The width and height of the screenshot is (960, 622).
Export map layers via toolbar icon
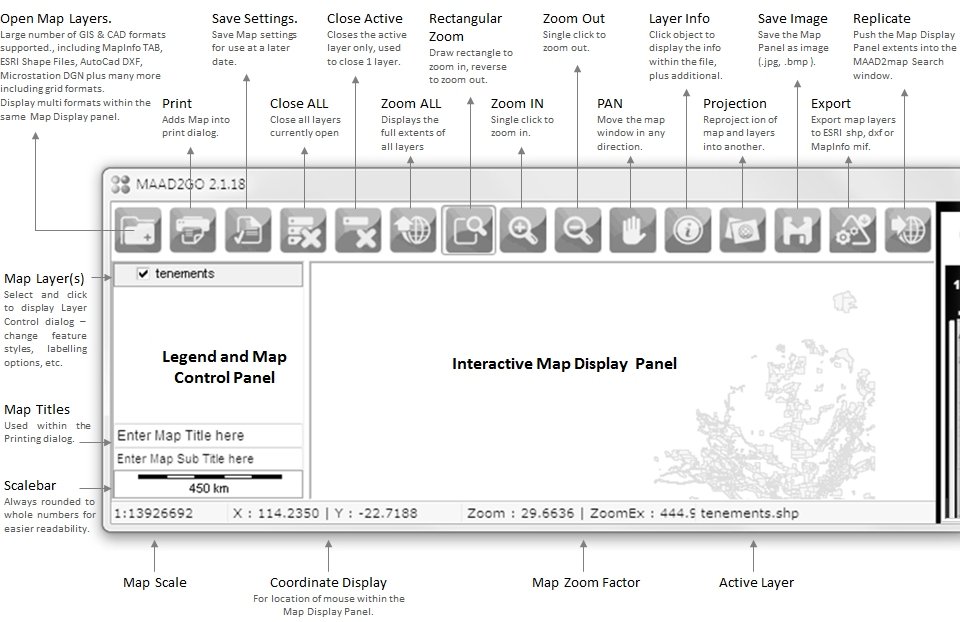tap(853, 230)
